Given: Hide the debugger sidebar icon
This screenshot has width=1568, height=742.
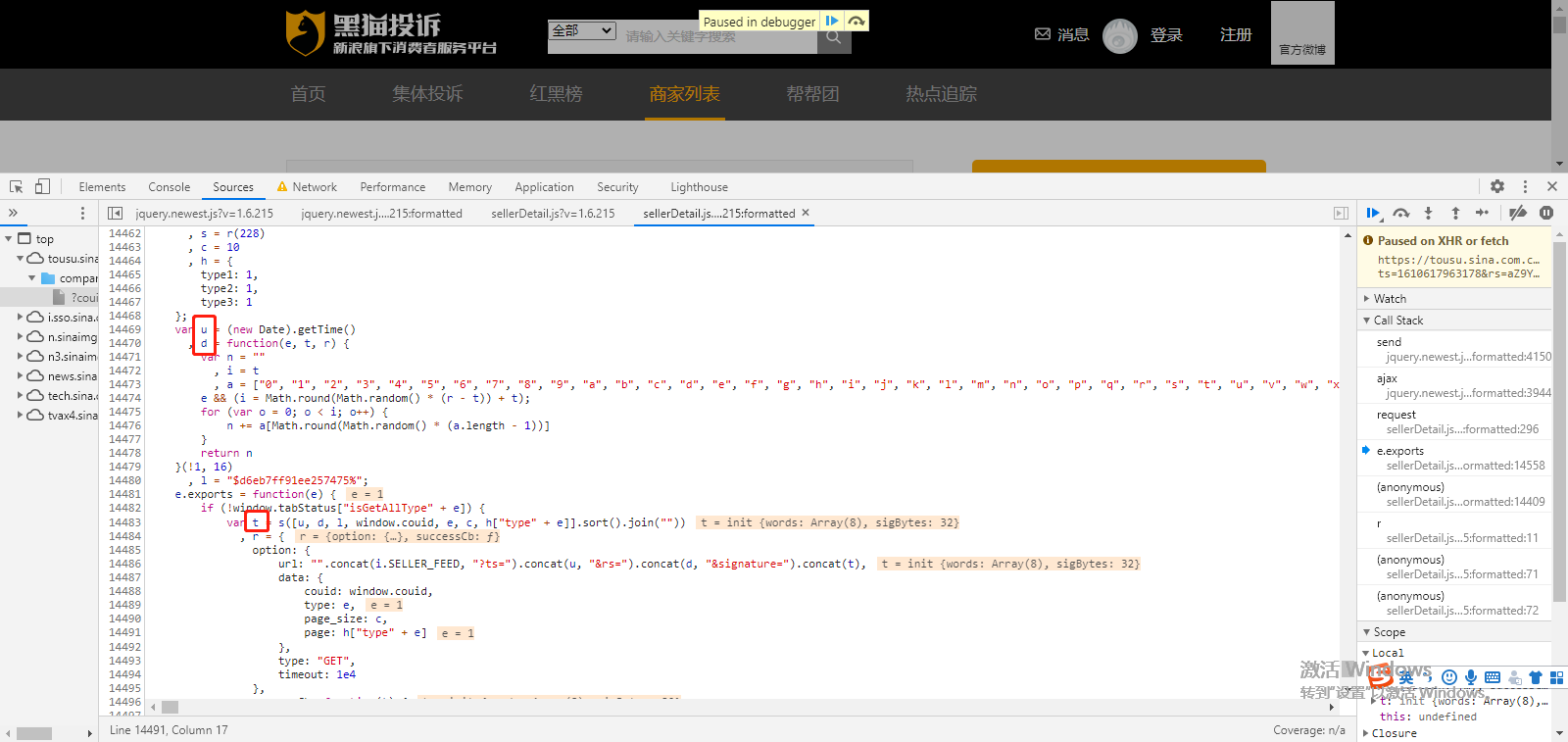Looking at the screenshot, I should [x=1341, y=213].
